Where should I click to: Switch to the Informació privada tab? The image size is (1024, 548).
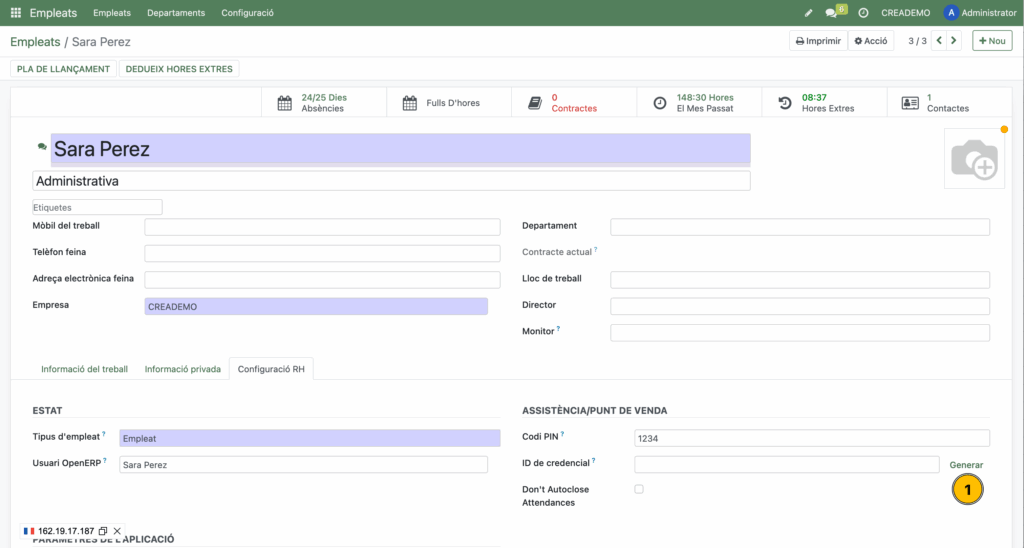coord(182,369)
